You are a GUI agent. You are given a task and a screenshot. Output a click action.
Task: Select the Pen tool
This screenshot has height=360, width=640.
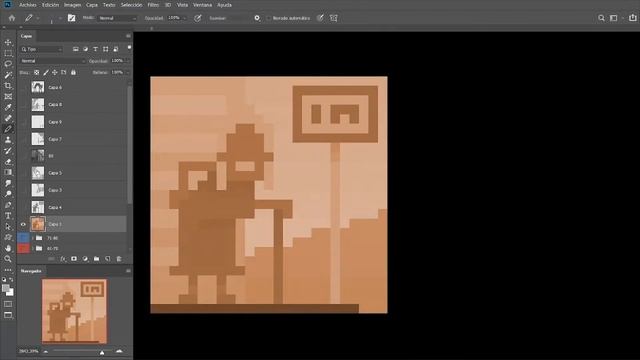coord(8,205)
